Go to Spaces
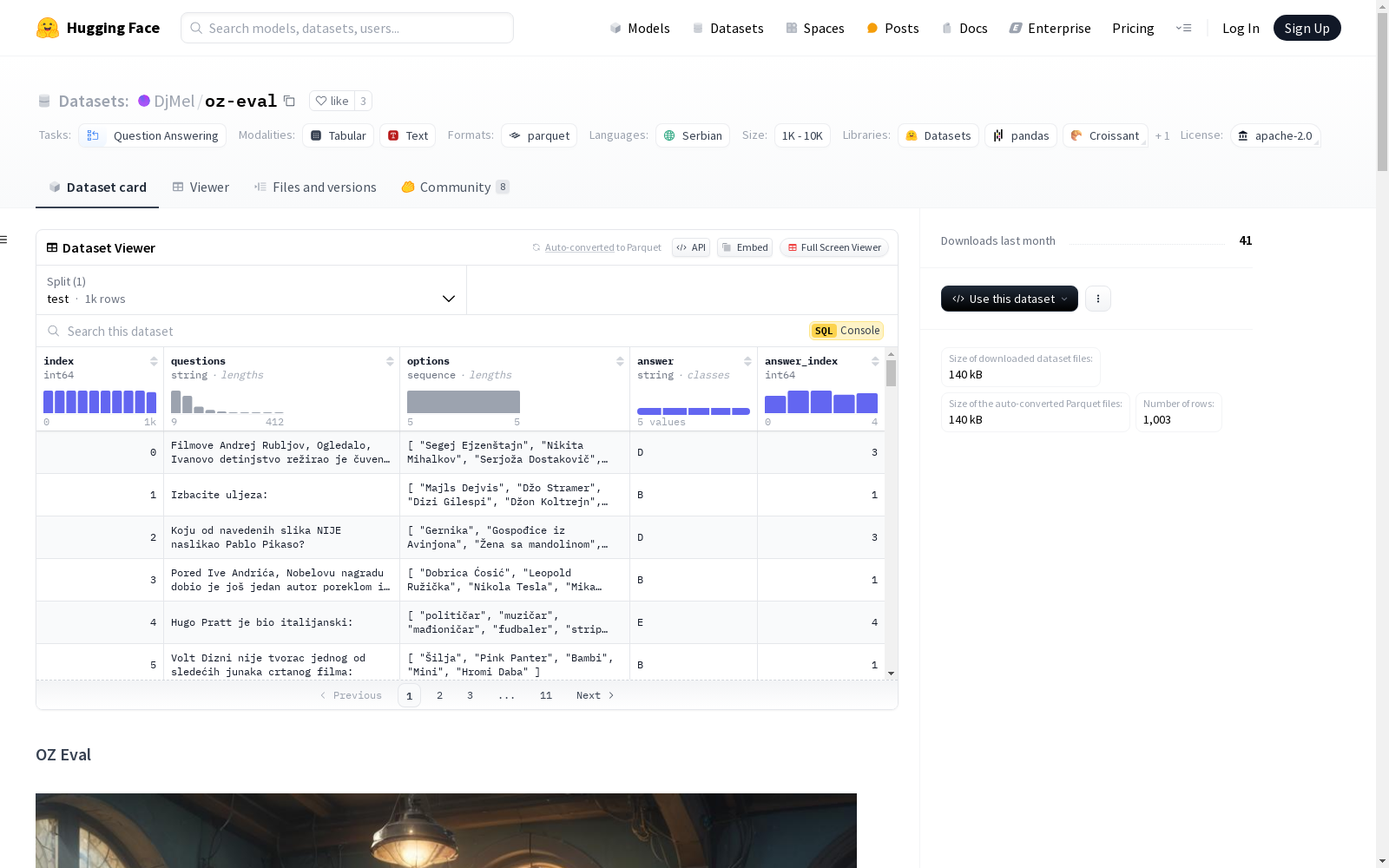 click(814, 28)
